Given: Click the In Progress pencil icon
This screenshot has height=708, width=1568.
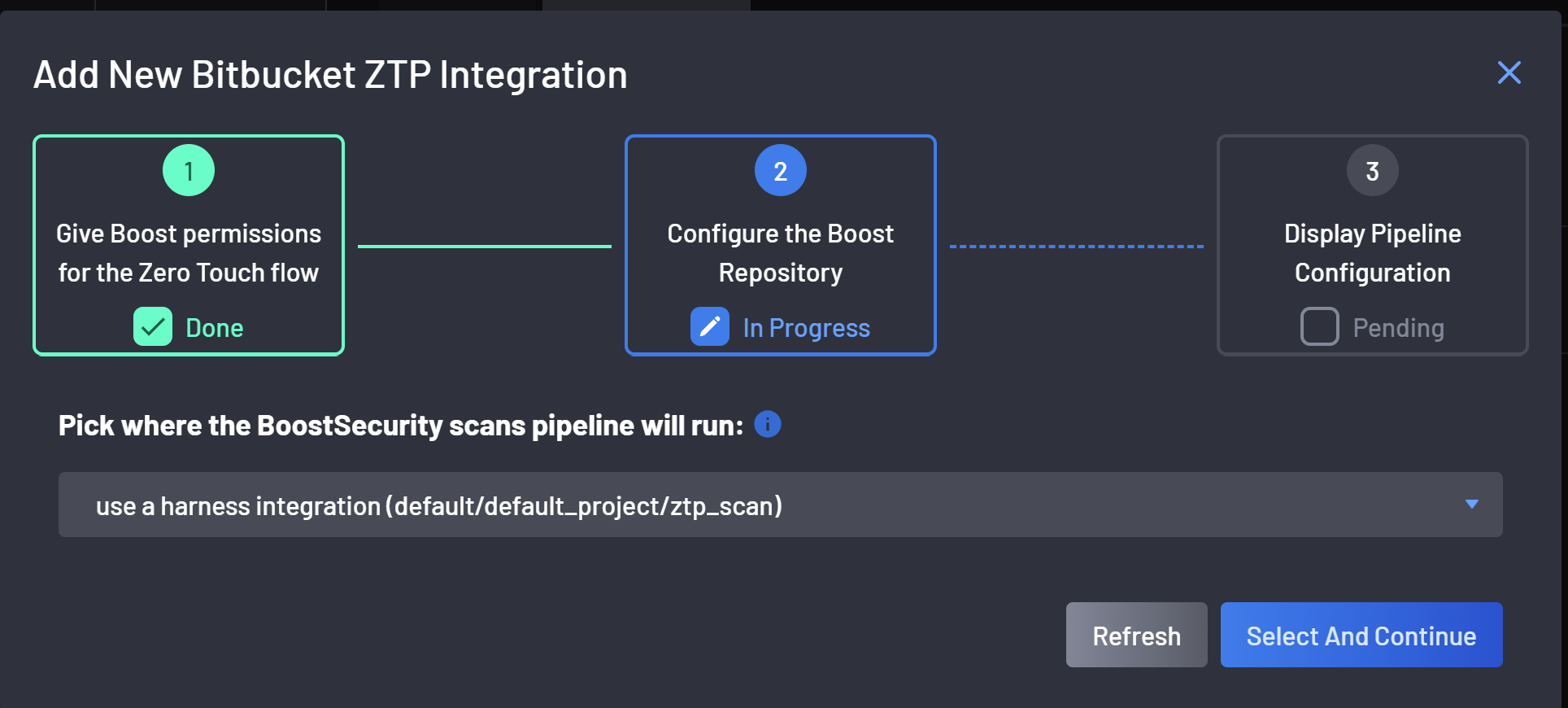Looking at the screenshot, I should (710, 326).
